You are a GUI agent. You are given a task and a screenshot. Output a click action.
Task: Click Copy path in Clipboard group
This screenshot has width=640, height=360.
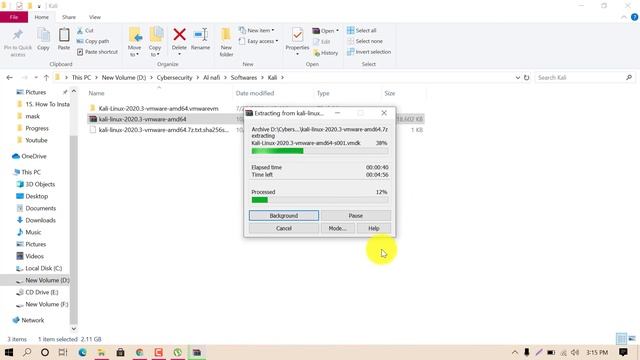93,41
